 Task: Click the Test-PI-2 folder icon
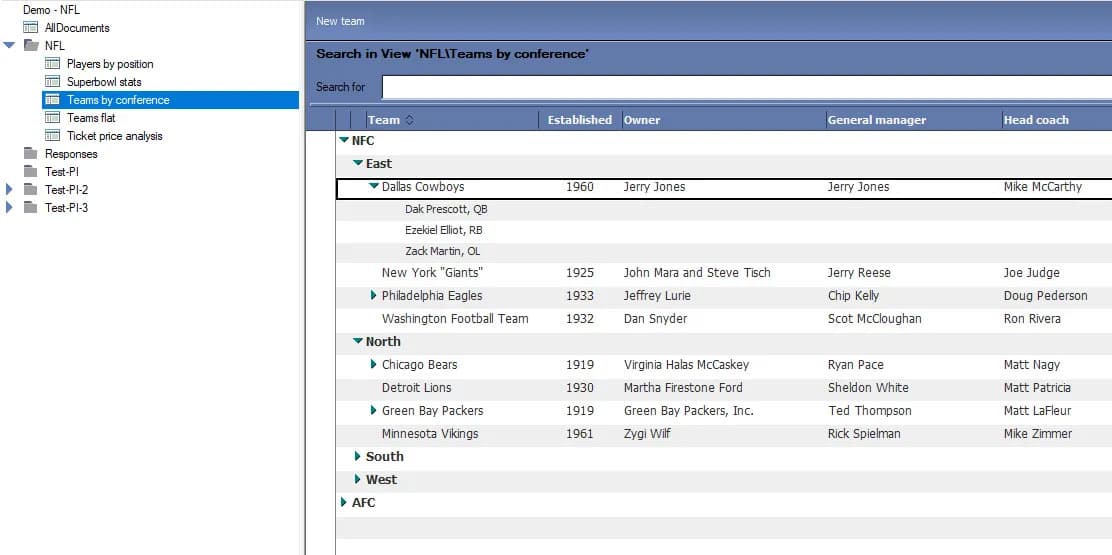tap(30, 189)
